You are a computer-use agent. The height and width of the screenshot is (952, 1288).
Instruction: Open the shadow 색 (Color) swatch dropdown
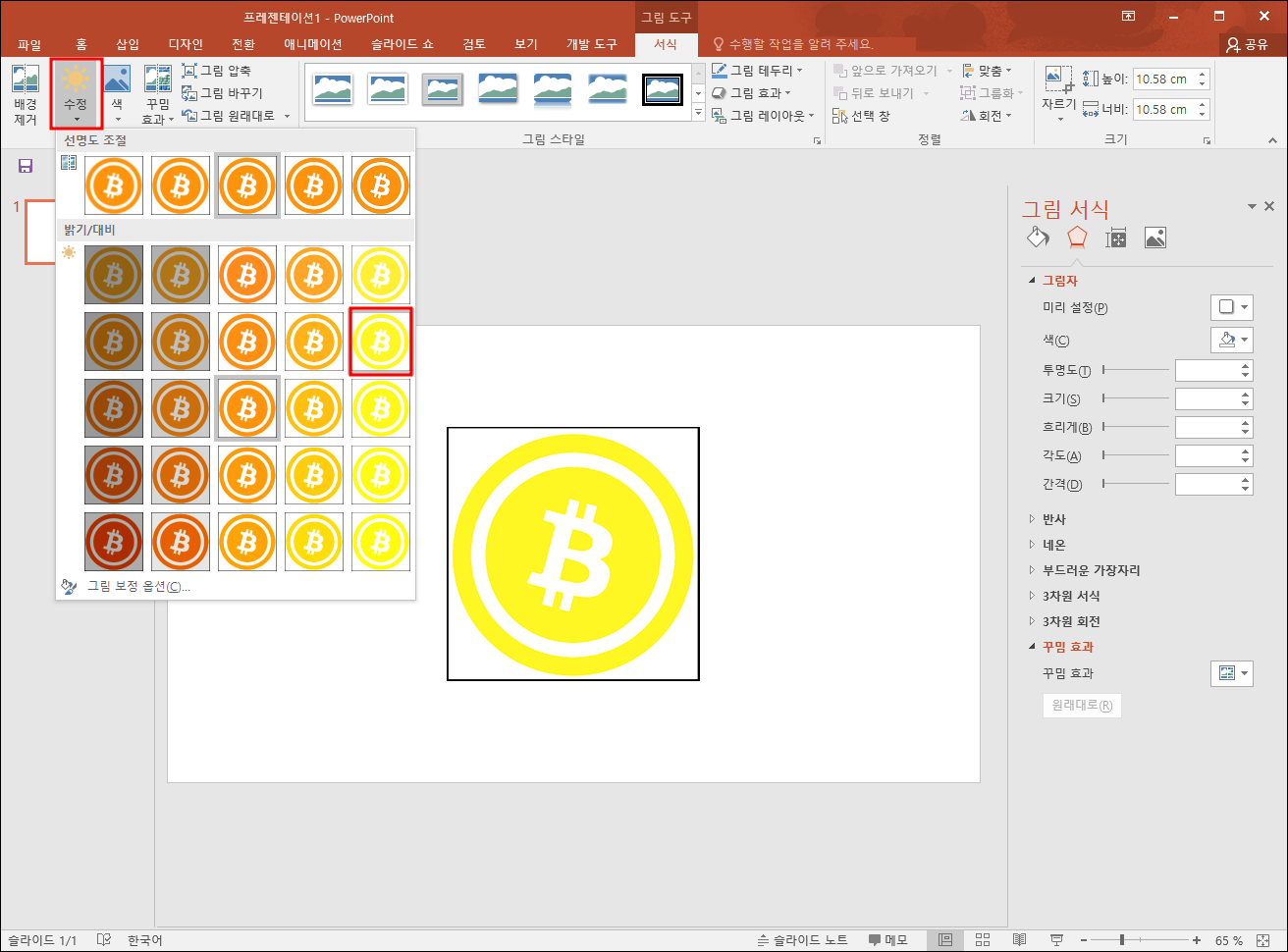[1232, 340]
